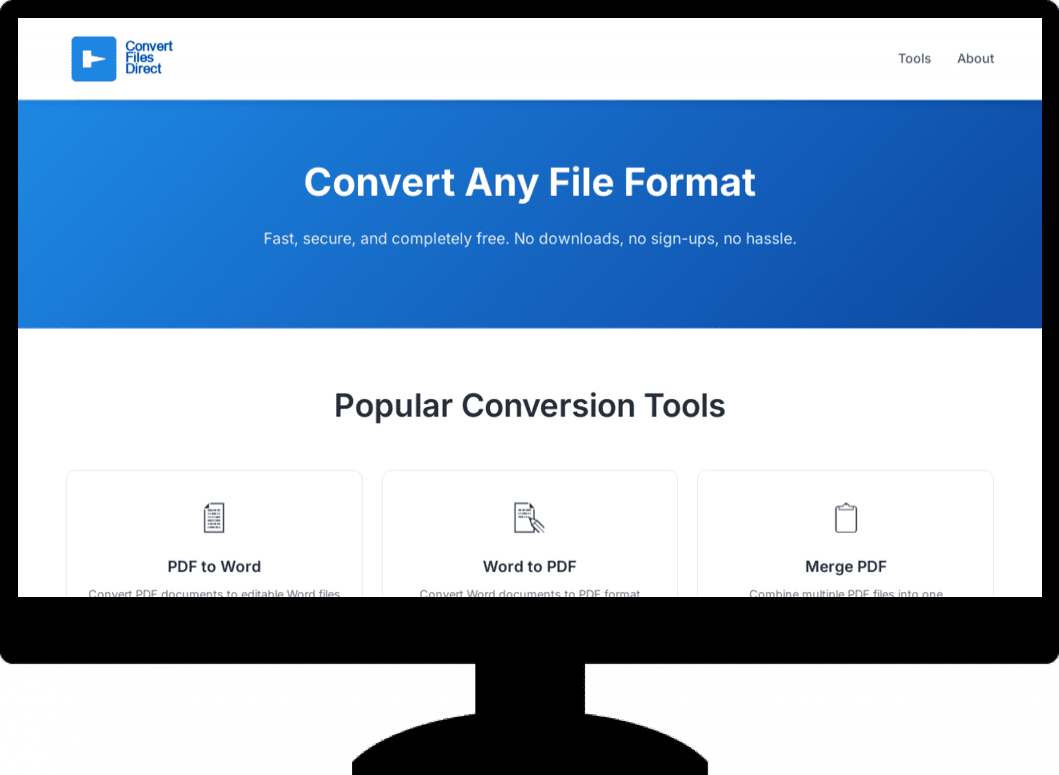Click the Convert Files Direct brand name

point(148,58)
